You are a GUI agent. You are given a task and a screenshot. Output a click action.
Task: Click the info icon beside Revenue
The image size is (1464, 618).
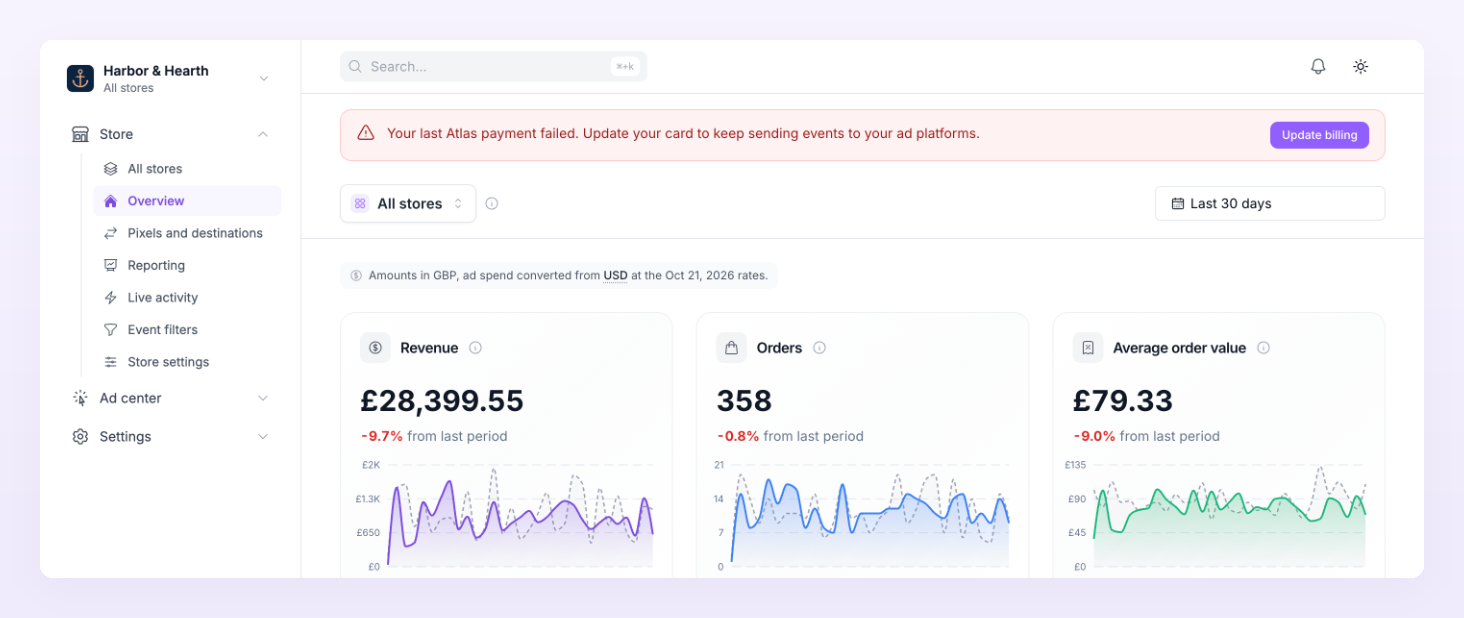click(475, 348)
